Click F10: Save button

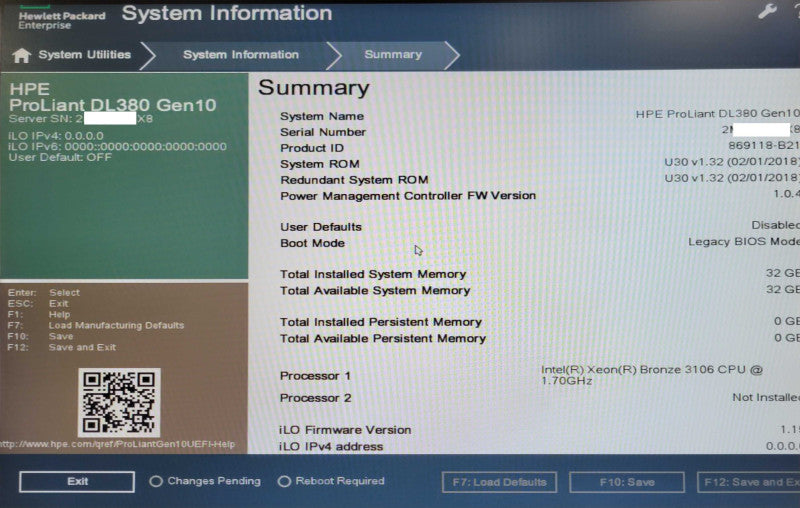click(x=627, y=482)
